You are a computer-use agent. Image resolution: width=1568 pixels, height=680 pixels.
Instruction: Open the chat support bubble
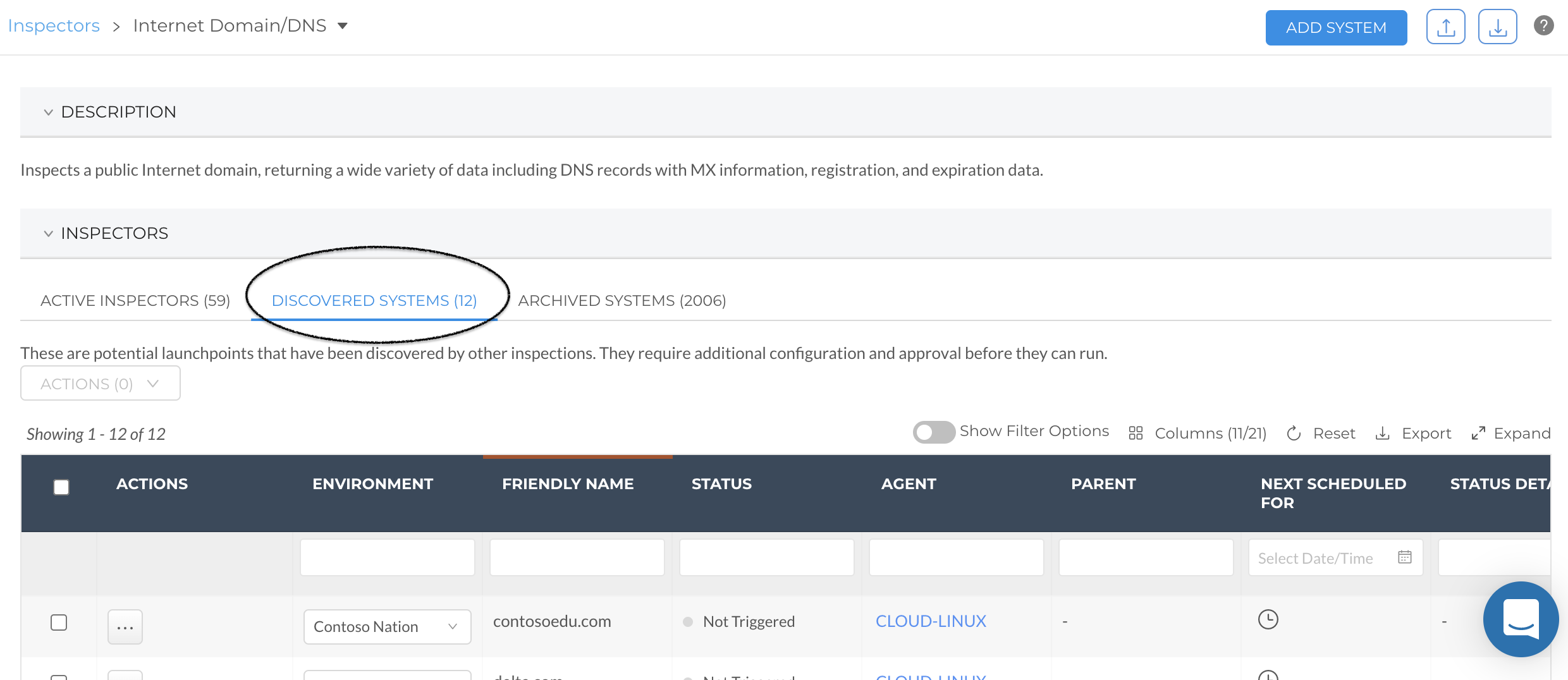tap(1521, 619)
